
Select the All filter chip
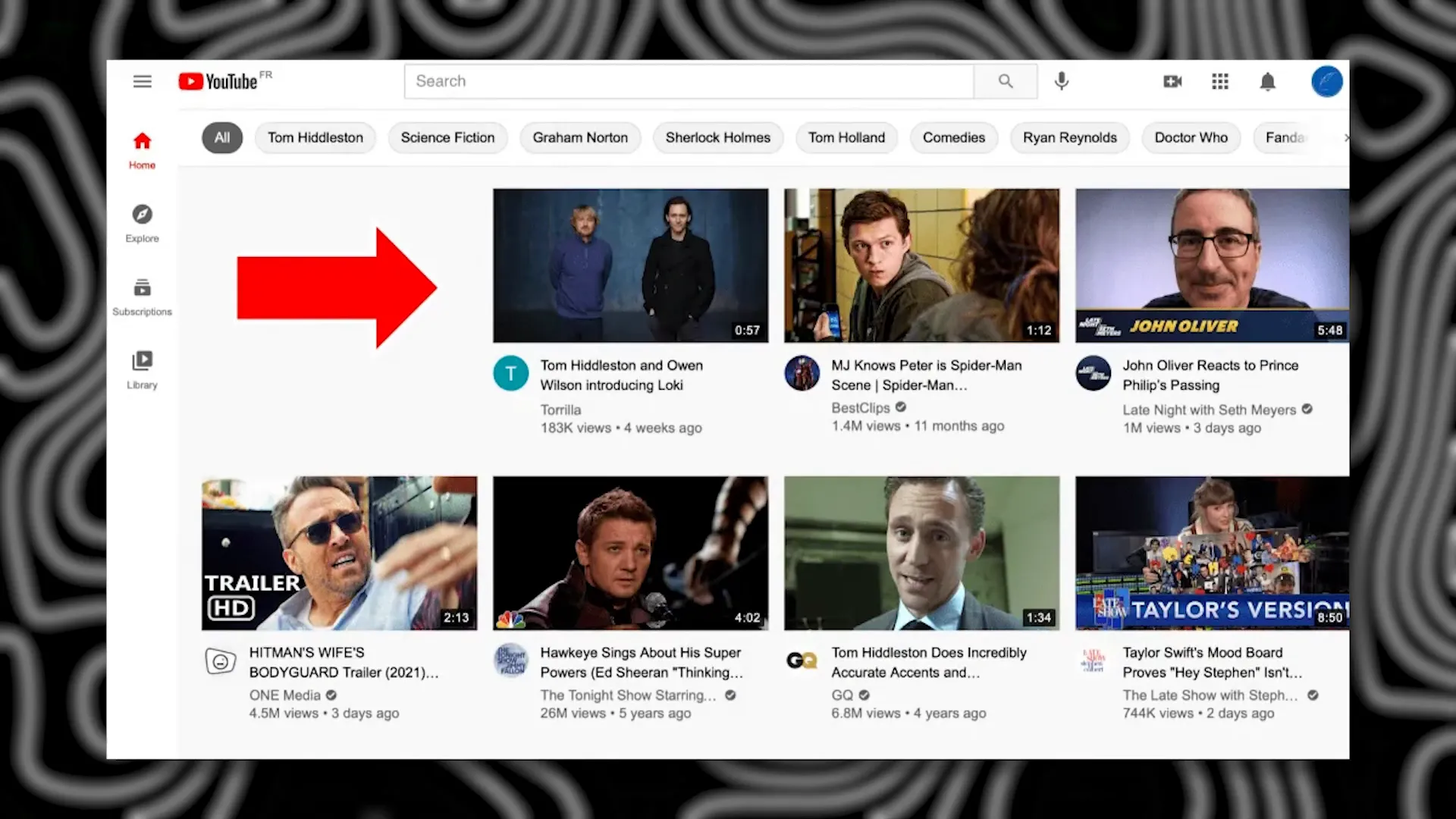pos(221,137)
